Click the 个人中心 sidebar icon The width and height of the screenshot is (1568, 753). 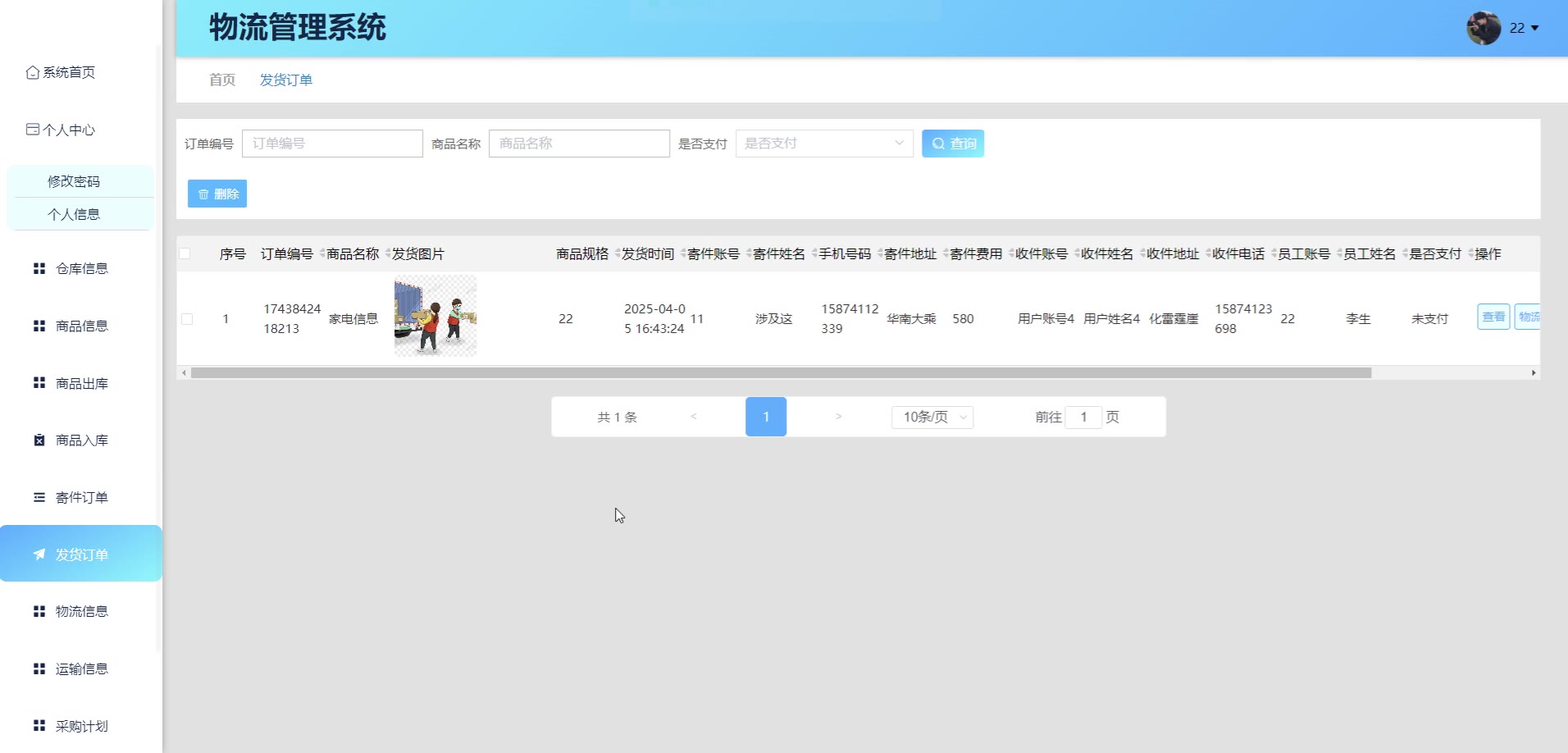click(x=32, y=130)
